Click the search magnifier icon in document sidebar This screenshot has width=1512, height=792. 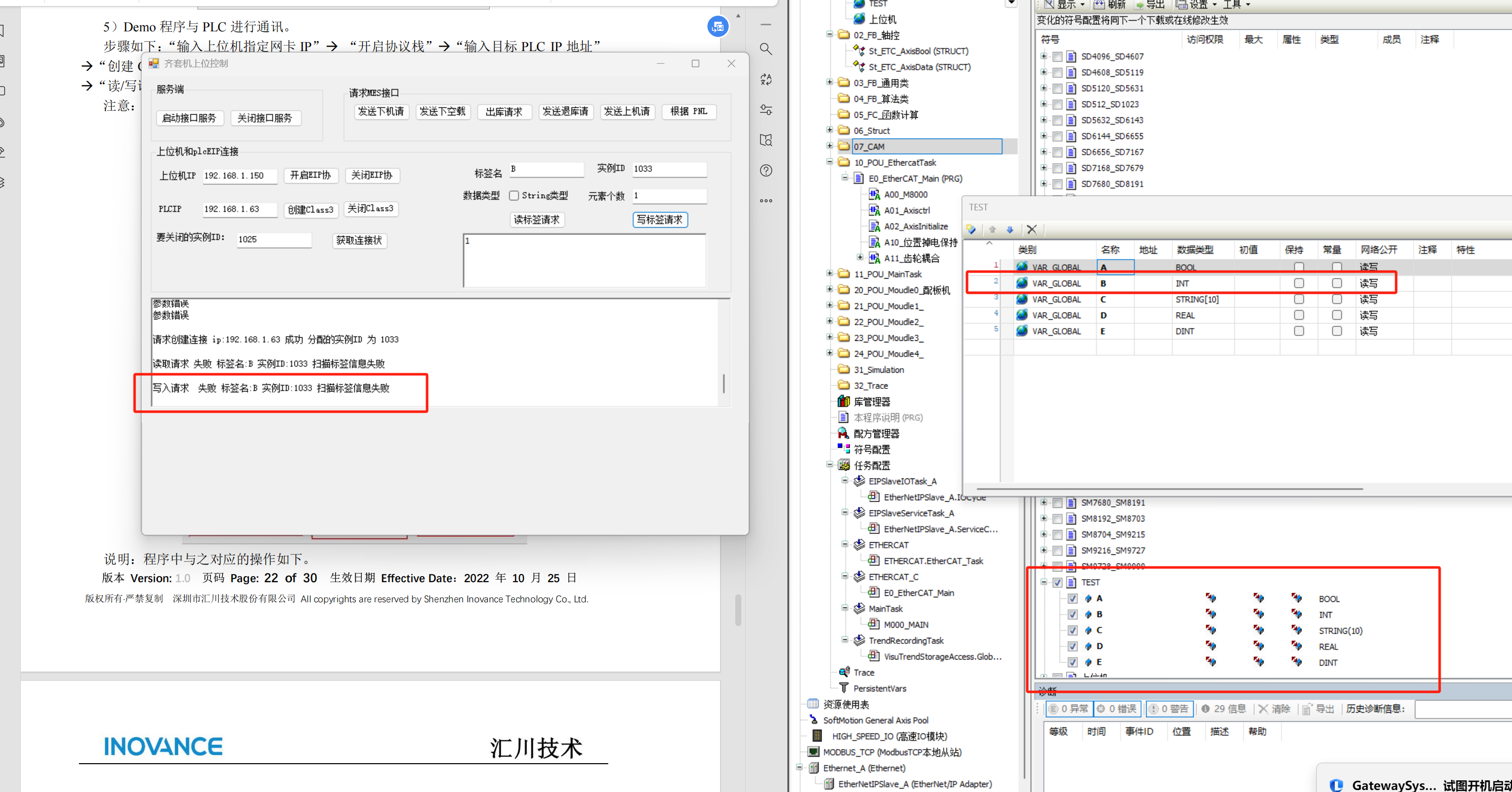coord(766,49)
